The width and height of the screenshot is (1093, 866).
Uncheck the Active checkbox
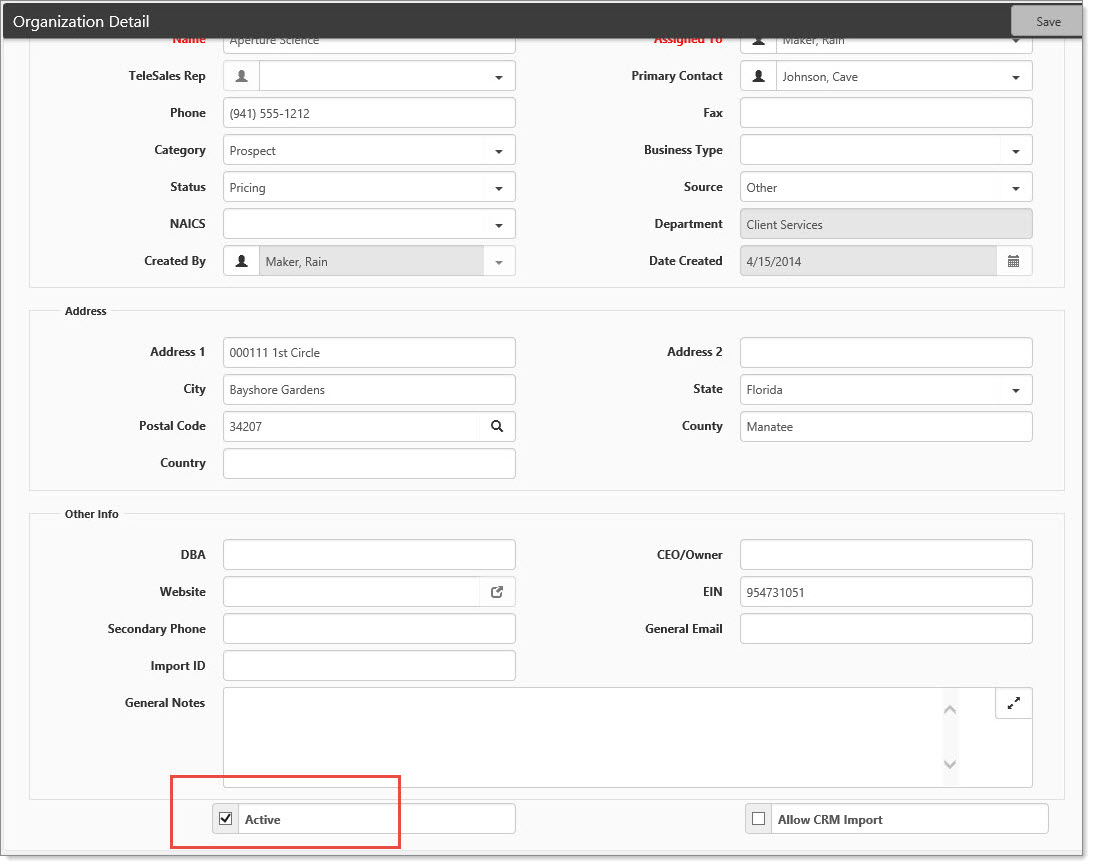click(225, 818)
